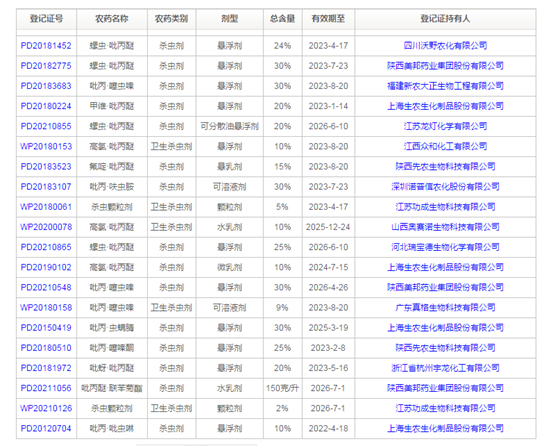This screenshot has height=446, width=553.
Task: Select registration WP20200078
Action: click(x=46, y=227)
